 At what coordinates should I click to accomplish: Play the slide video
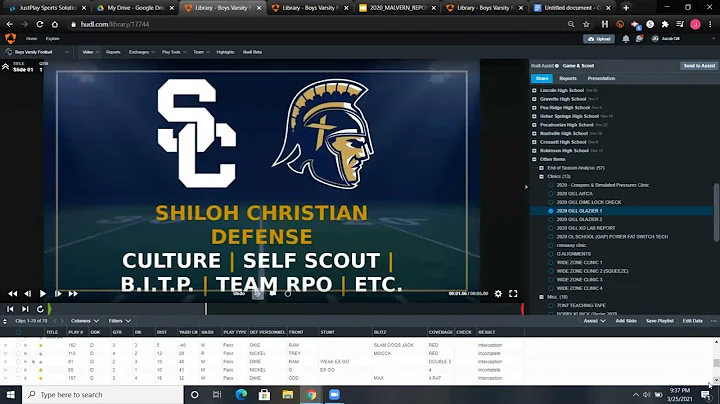pyautogui.click(x=42, y=294)
